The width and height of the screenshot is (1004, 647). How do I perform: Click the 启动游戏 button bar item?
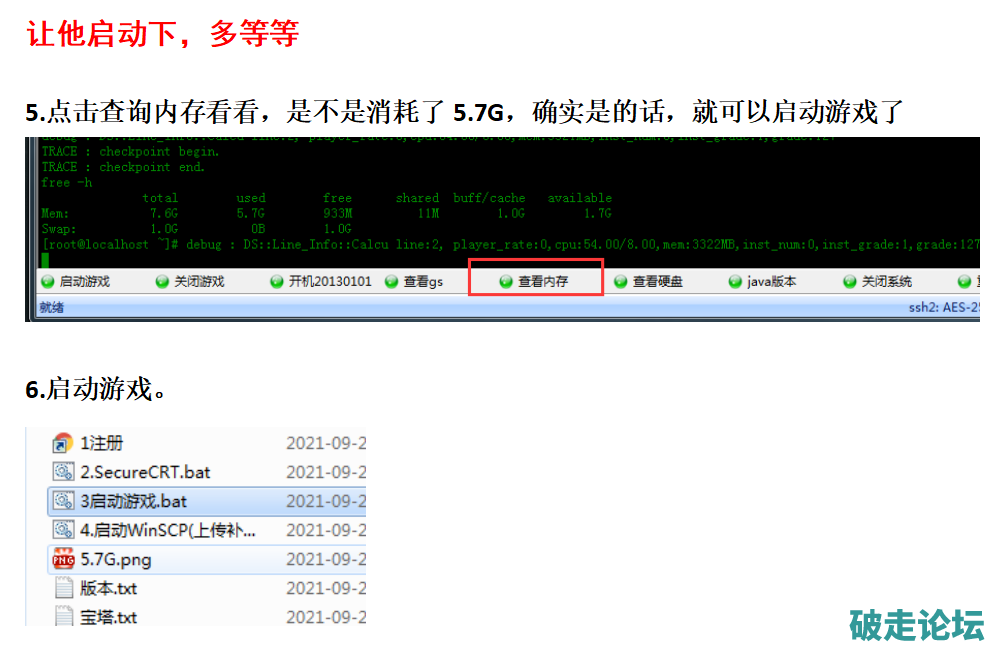(x=84, y=282)
